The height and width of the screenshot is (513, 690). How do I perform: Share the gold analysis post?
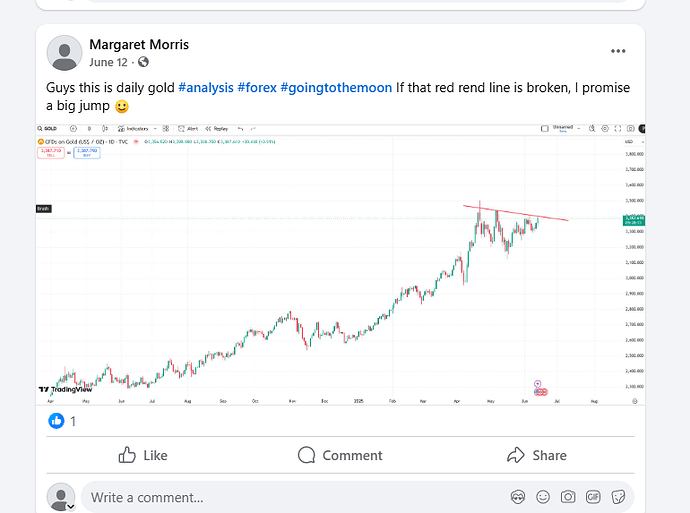point(537,455)
